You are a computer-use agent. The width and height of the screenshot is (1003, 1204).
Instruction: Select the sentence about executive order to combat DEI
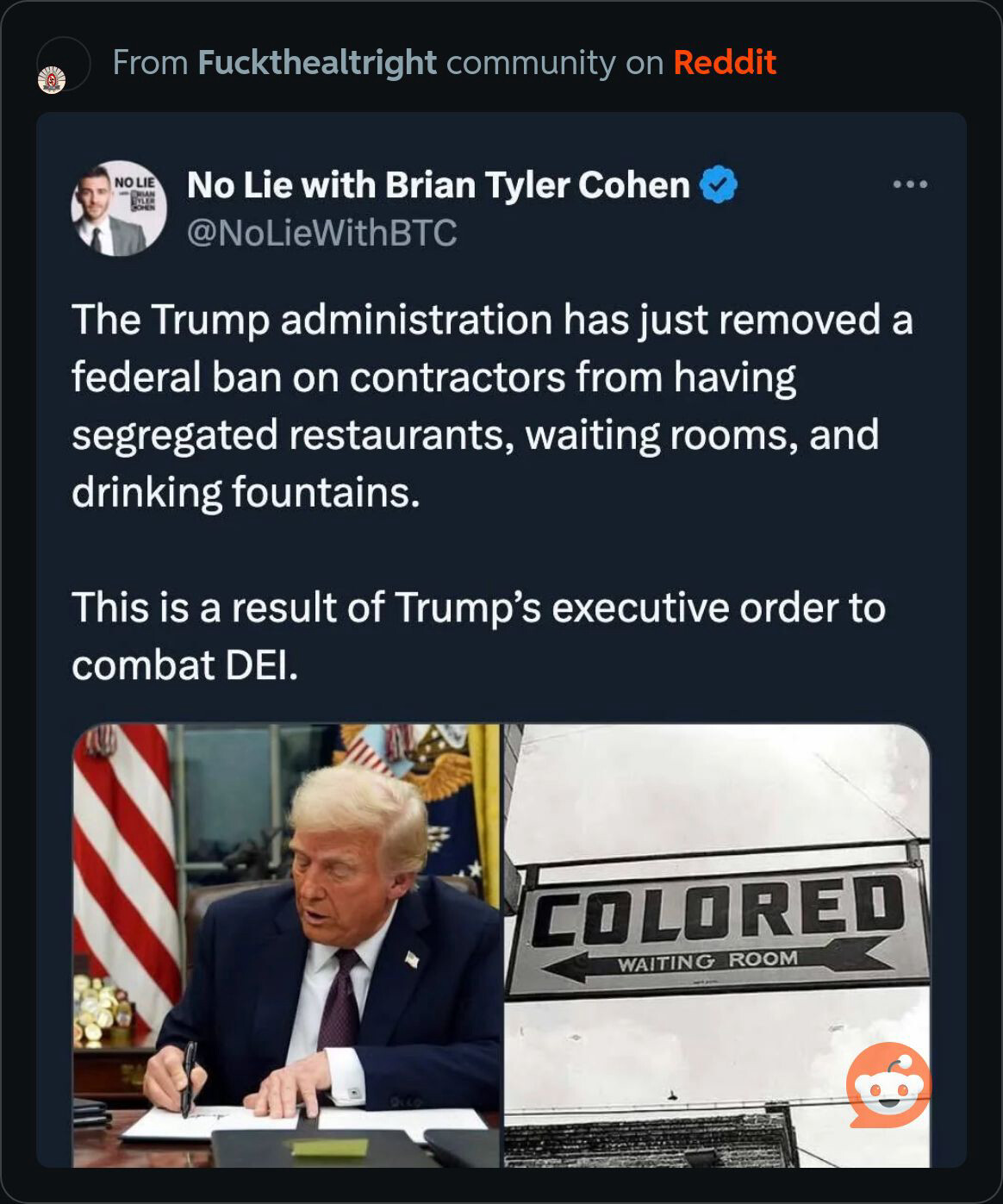(479, 636)
